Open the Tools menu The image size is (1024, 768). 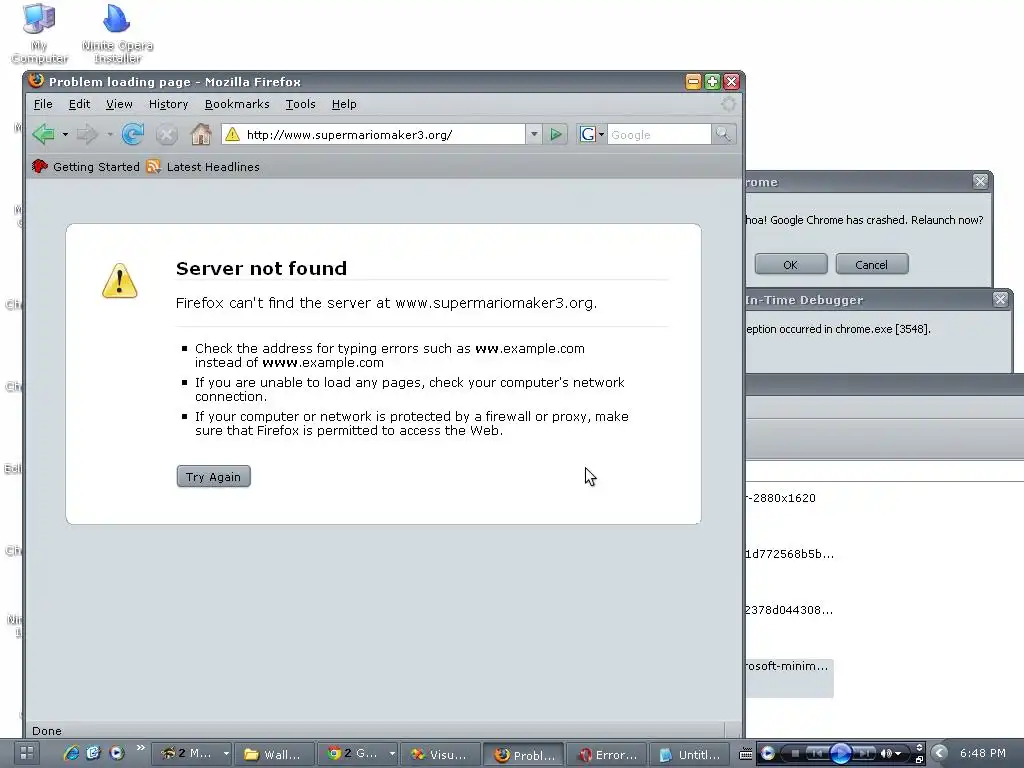300,104
